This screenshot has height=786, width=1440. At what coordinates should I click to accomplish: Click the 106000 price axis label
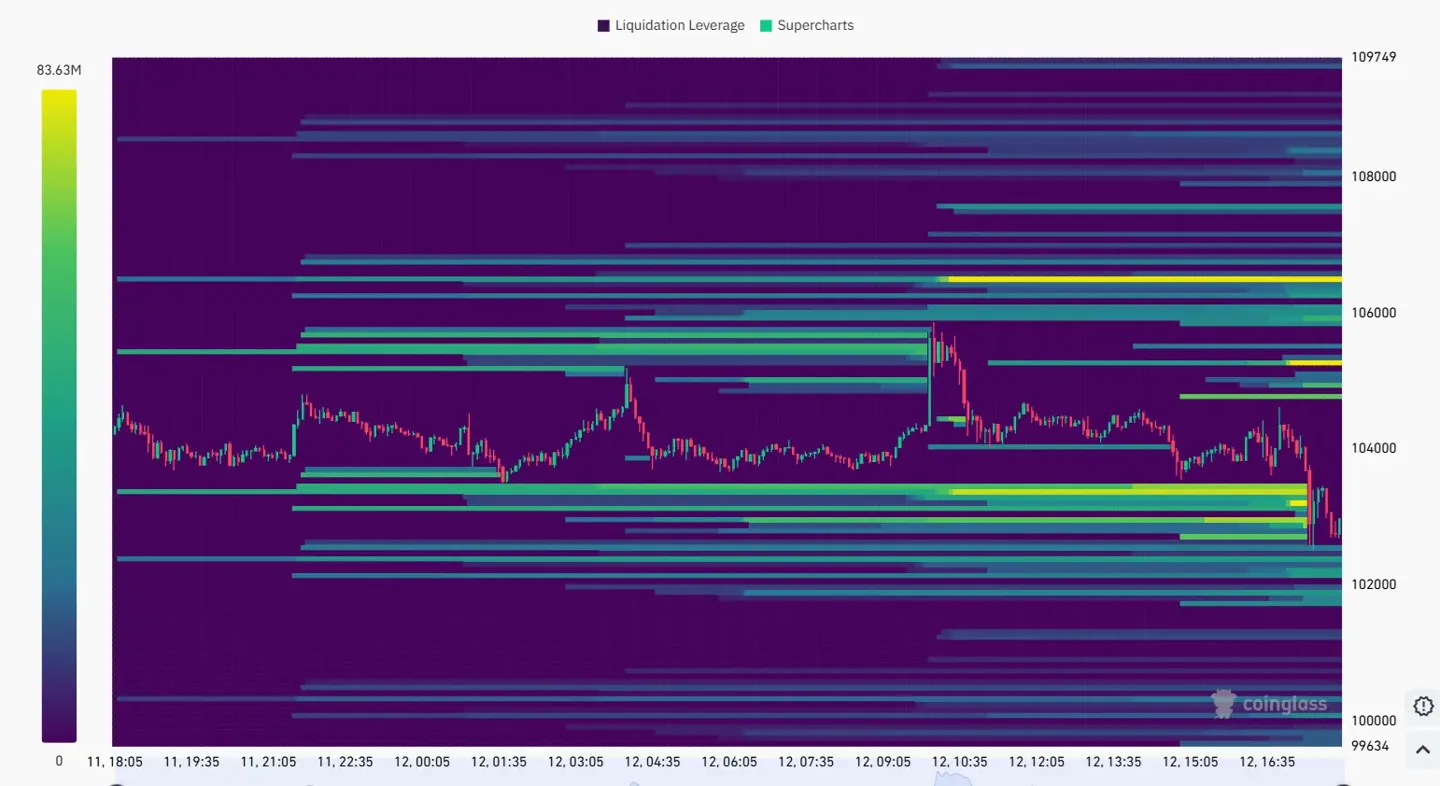[x=1374, y=313]
